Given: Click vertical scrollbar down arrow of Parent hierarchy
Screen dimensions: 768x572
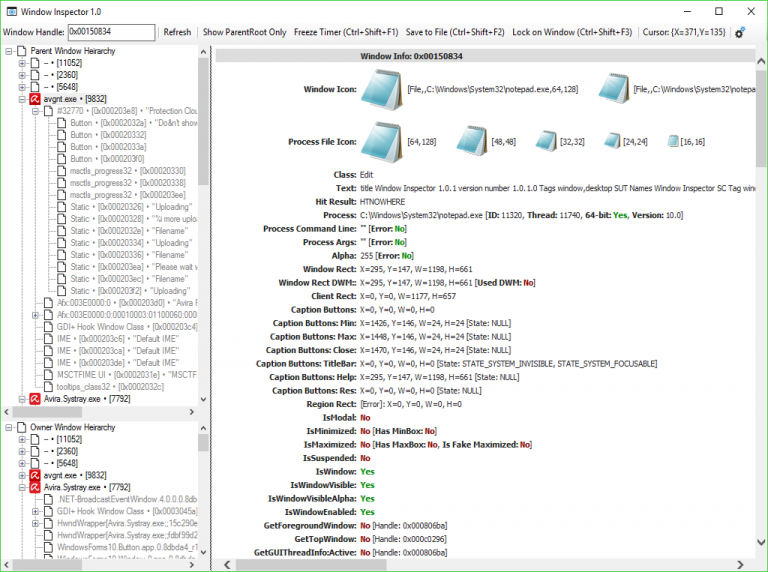Looking at the screenshot, I should pos(203,400).
